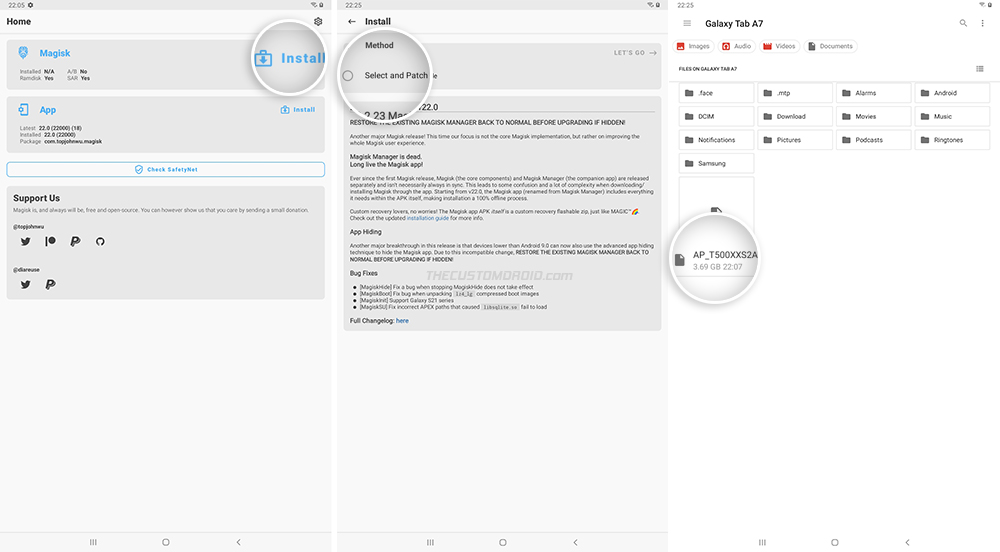
Task: Open the Podcasts folder
Action: point(873,140)
